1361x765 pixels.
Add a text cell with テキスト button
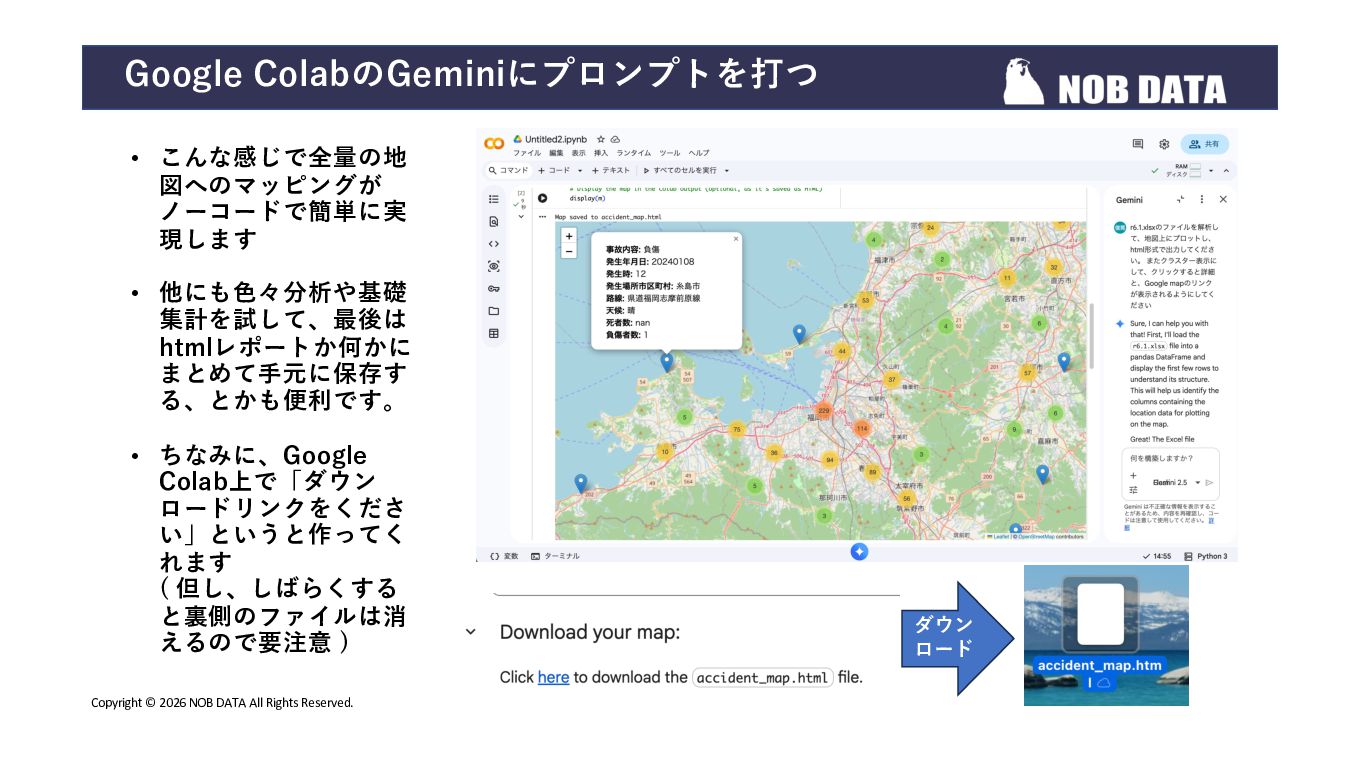click(x=611, y=171)
